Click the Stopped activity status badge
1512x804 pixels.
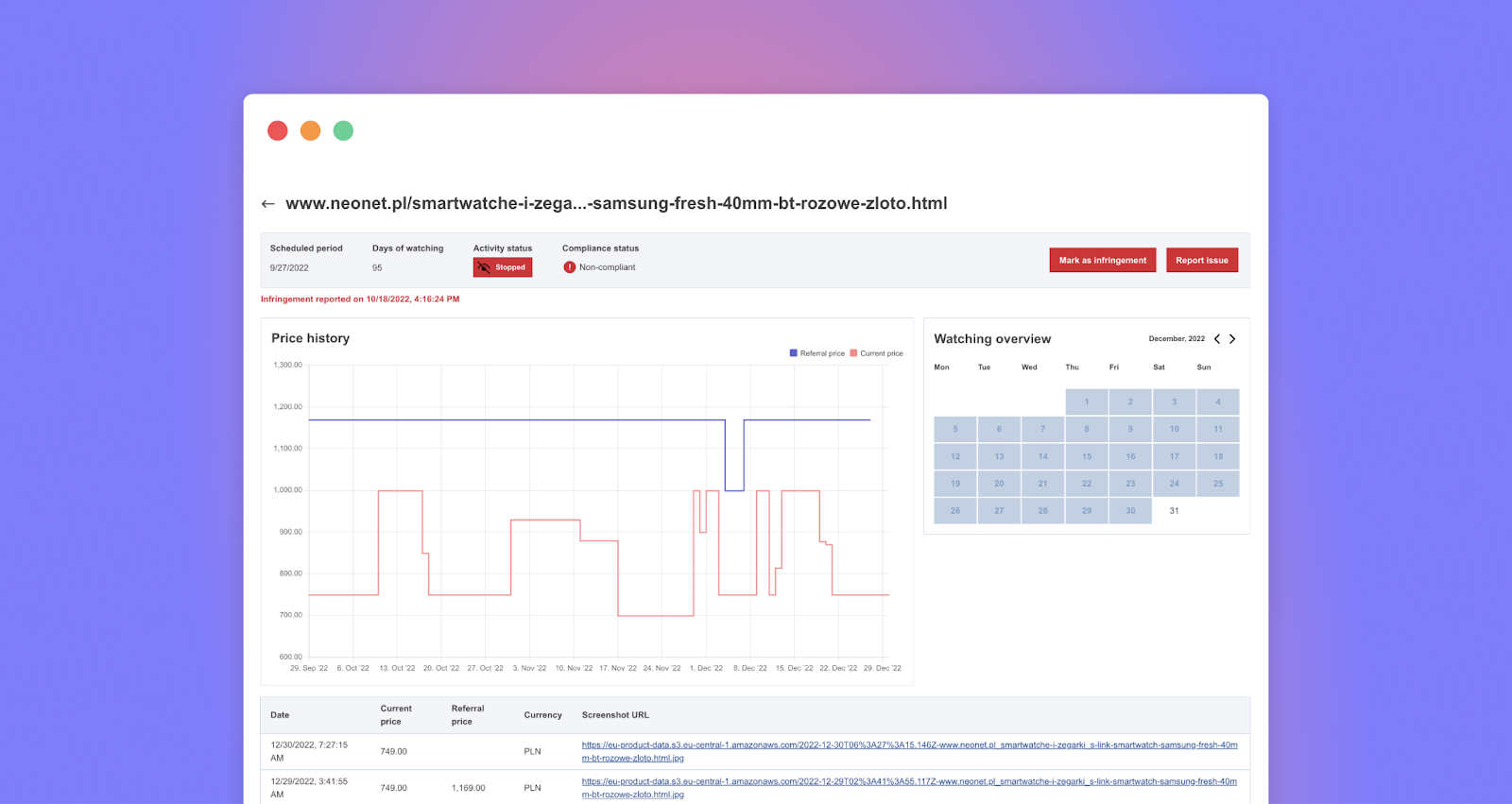coord(503,267)
